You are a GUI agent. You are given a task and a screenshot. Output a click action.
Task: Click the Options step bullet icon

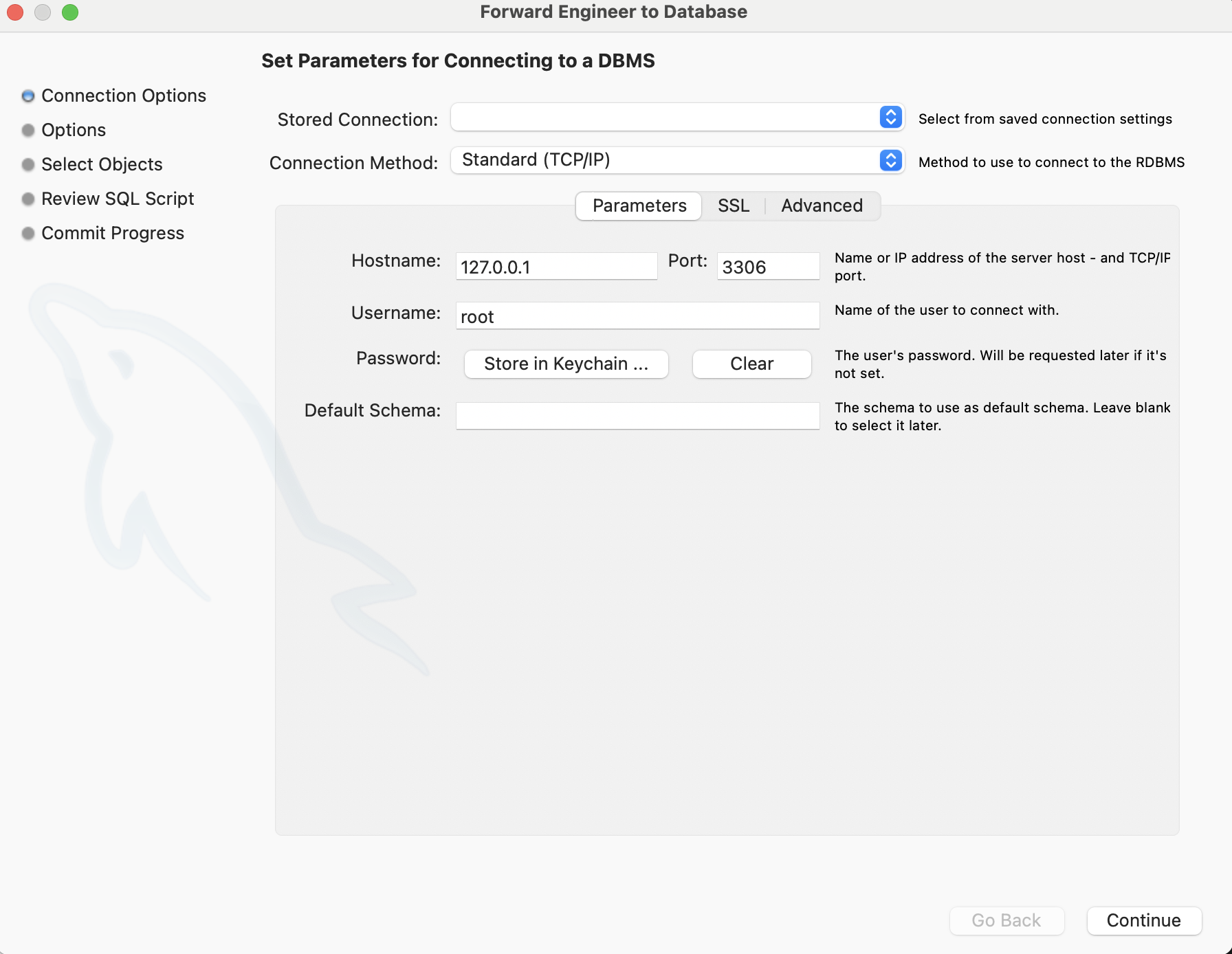click(28, 131)
